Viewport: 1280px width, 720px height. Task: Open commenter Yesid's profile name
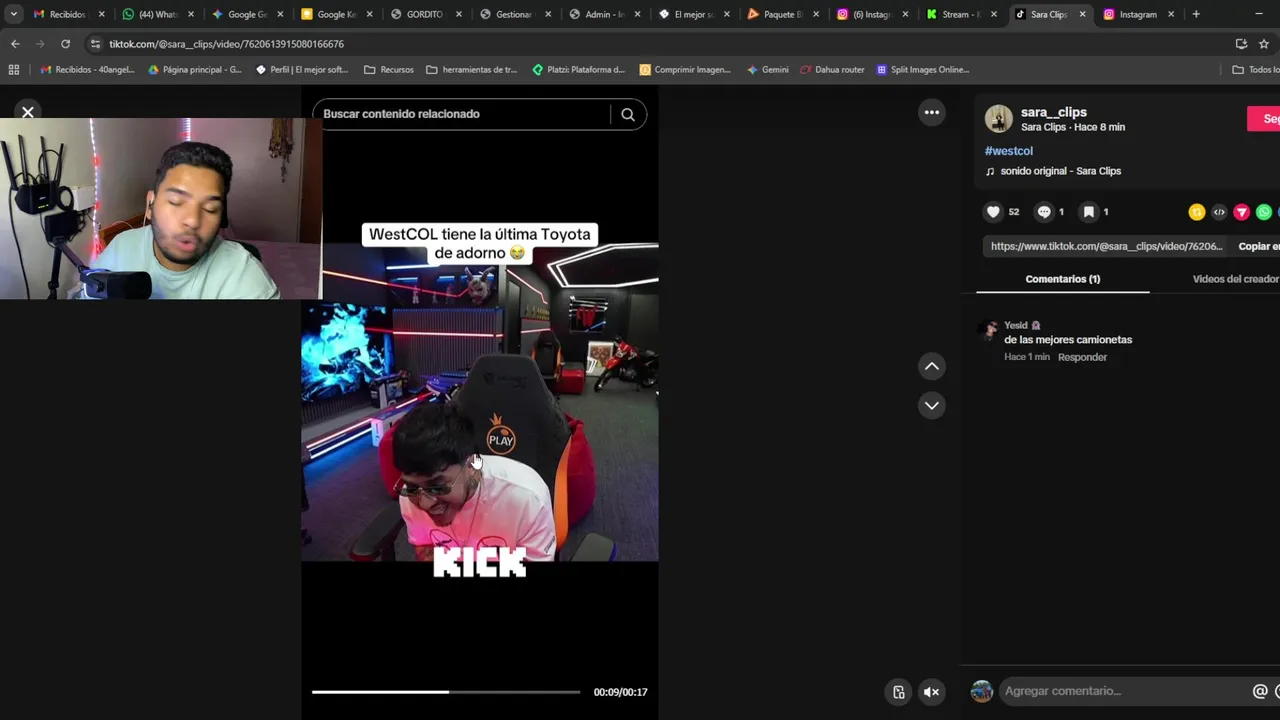1016,325
